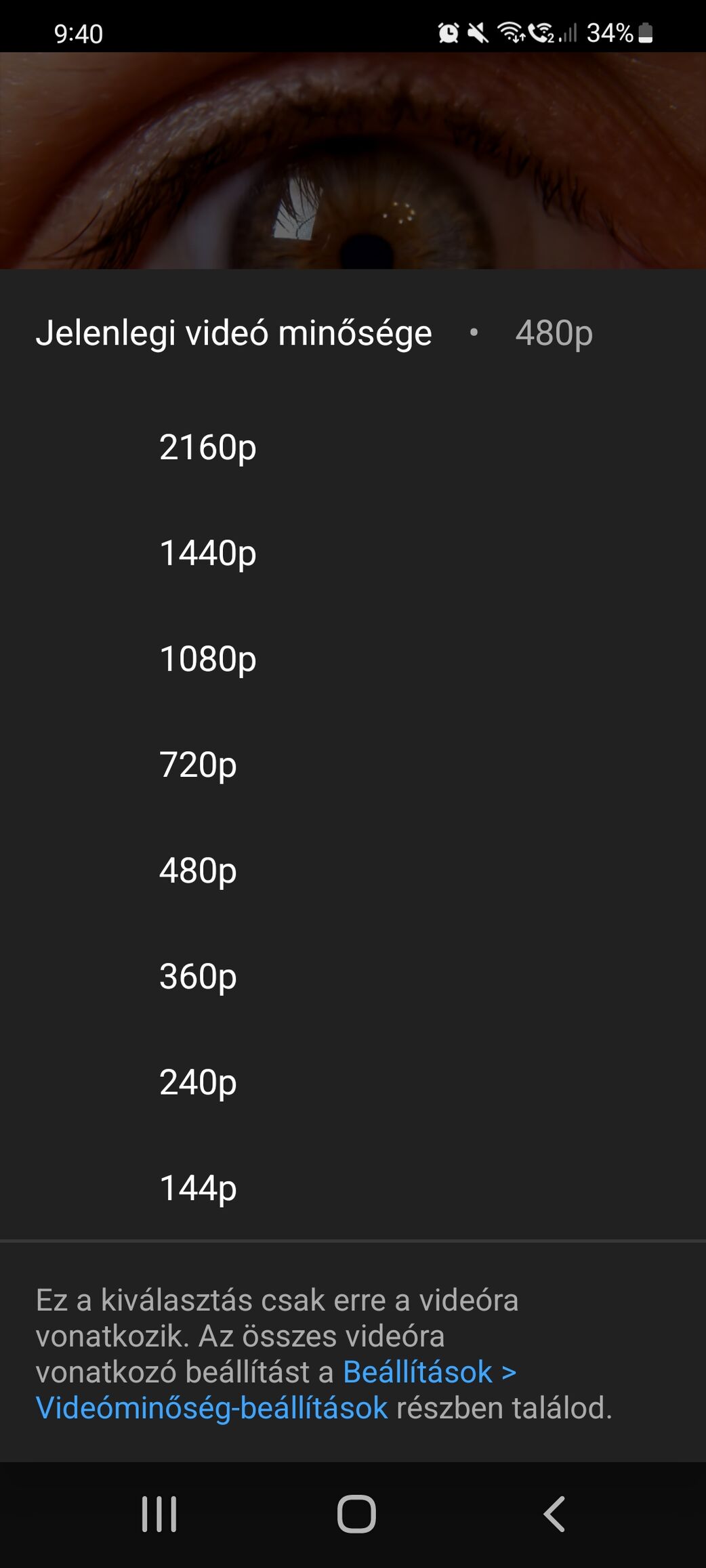Screen dimensions: 706x1568
Task: Tap the battery icon in status bar
Action: click(646, 33)
